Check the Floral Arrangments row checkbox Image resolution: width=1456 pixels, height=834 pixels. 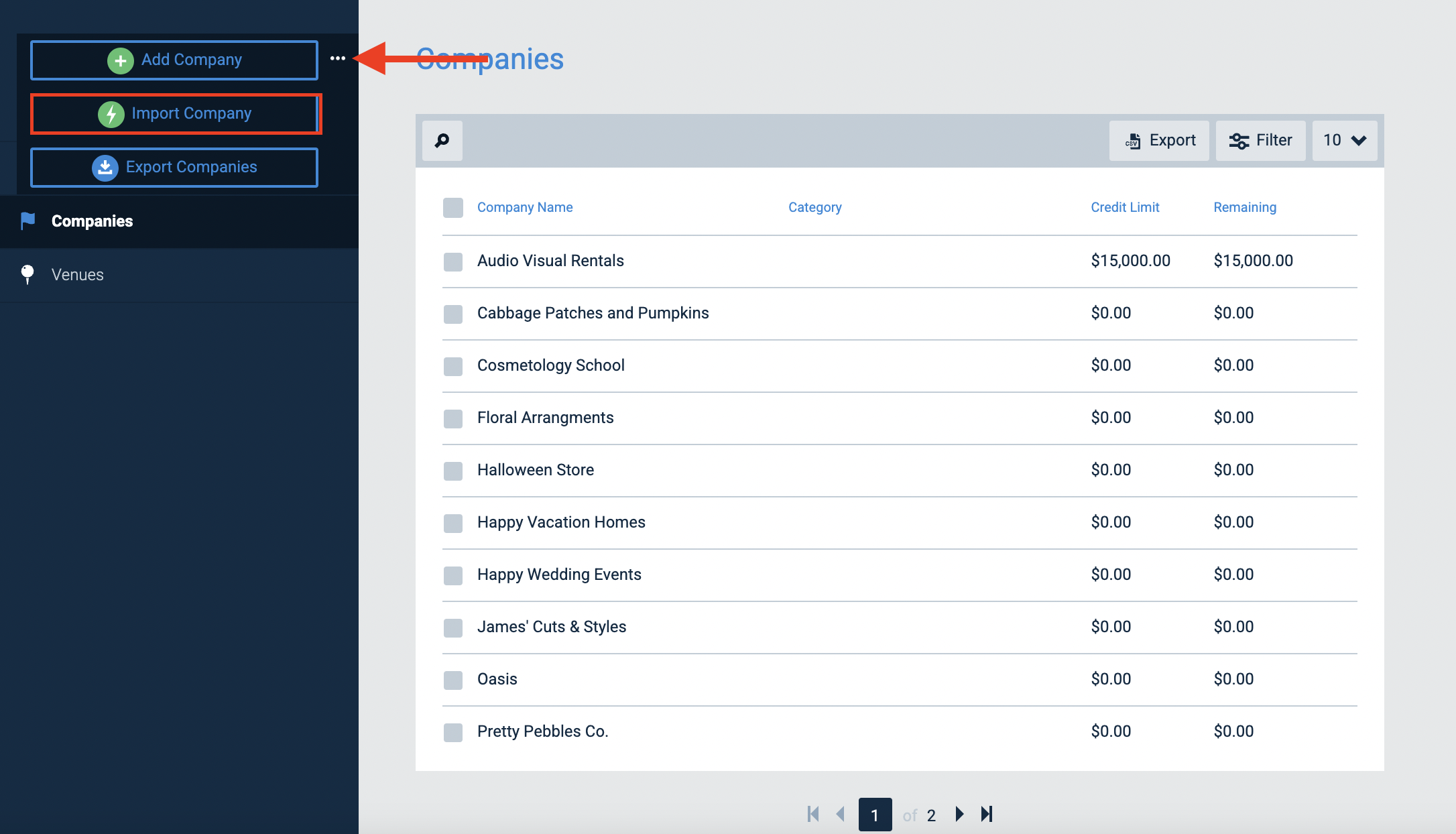(x=453, y=418)
